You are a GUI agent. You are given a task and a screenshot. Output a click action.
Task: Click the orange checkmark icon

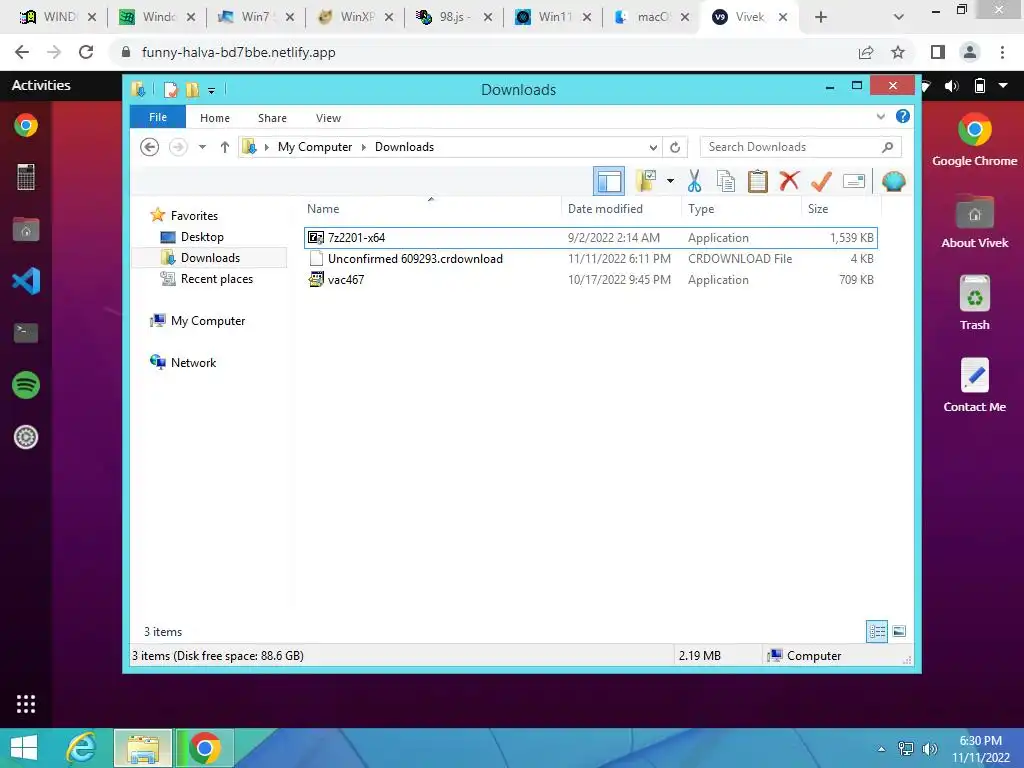[822, 181]
